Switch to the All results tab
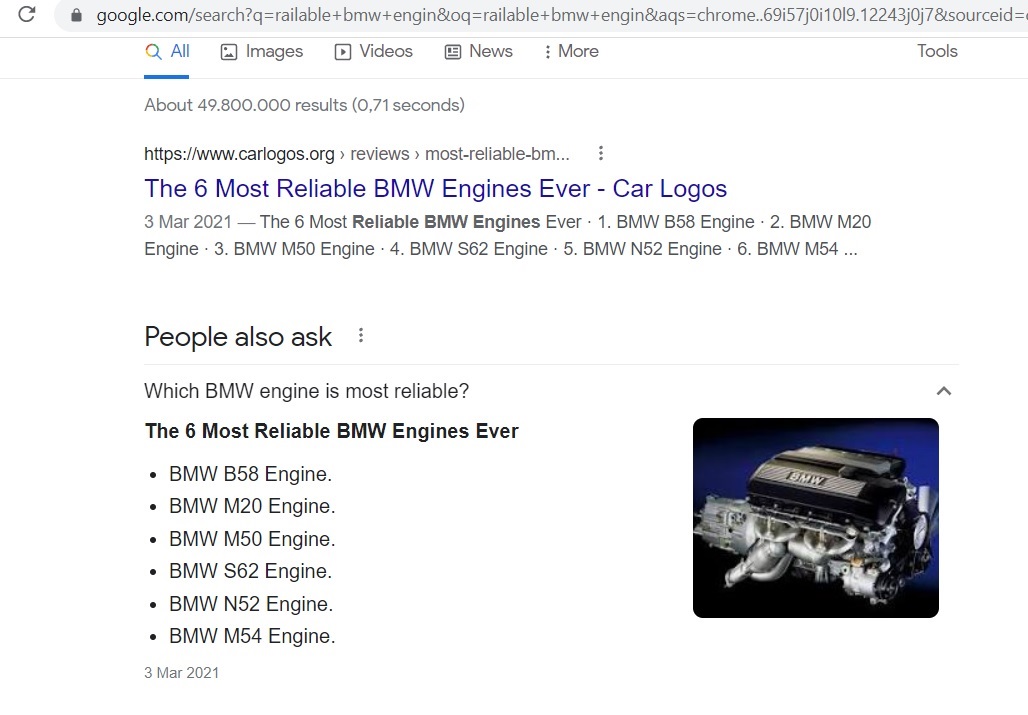The image size is (1028, 715). pyautogui.click(x=167, y=51)
